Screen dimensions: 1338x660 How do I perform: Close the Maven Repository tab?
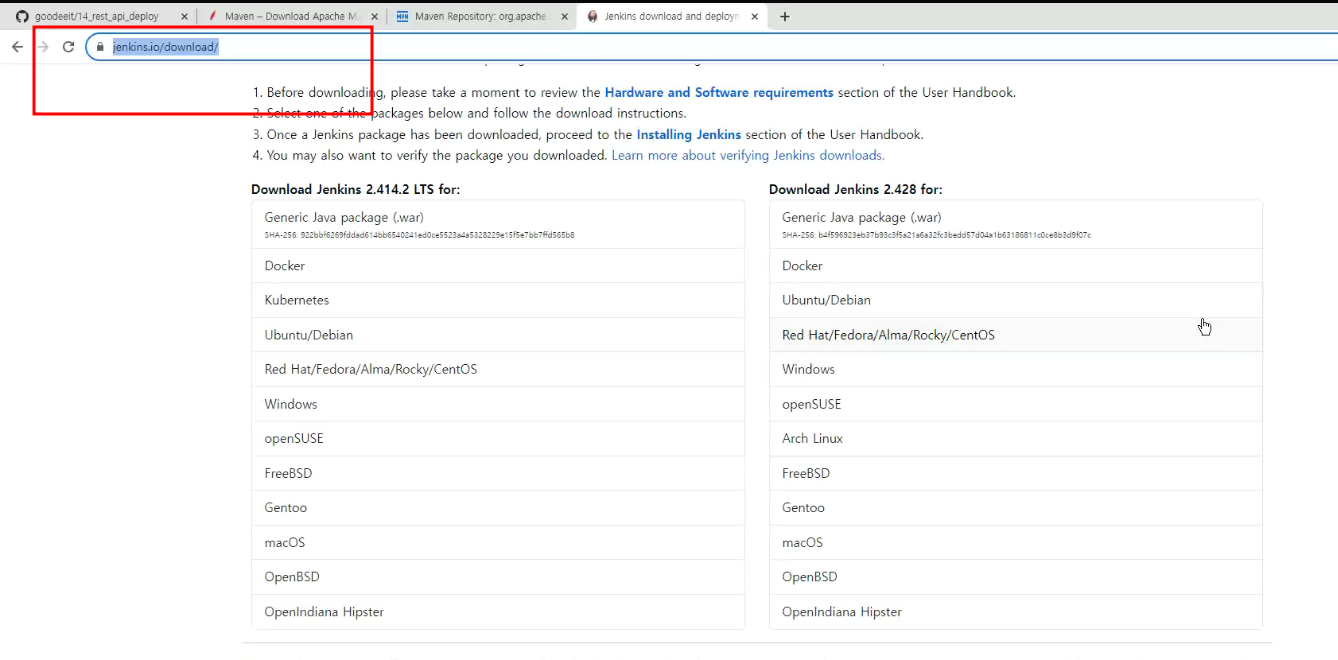pyautogui.click(x=564, y=17)
